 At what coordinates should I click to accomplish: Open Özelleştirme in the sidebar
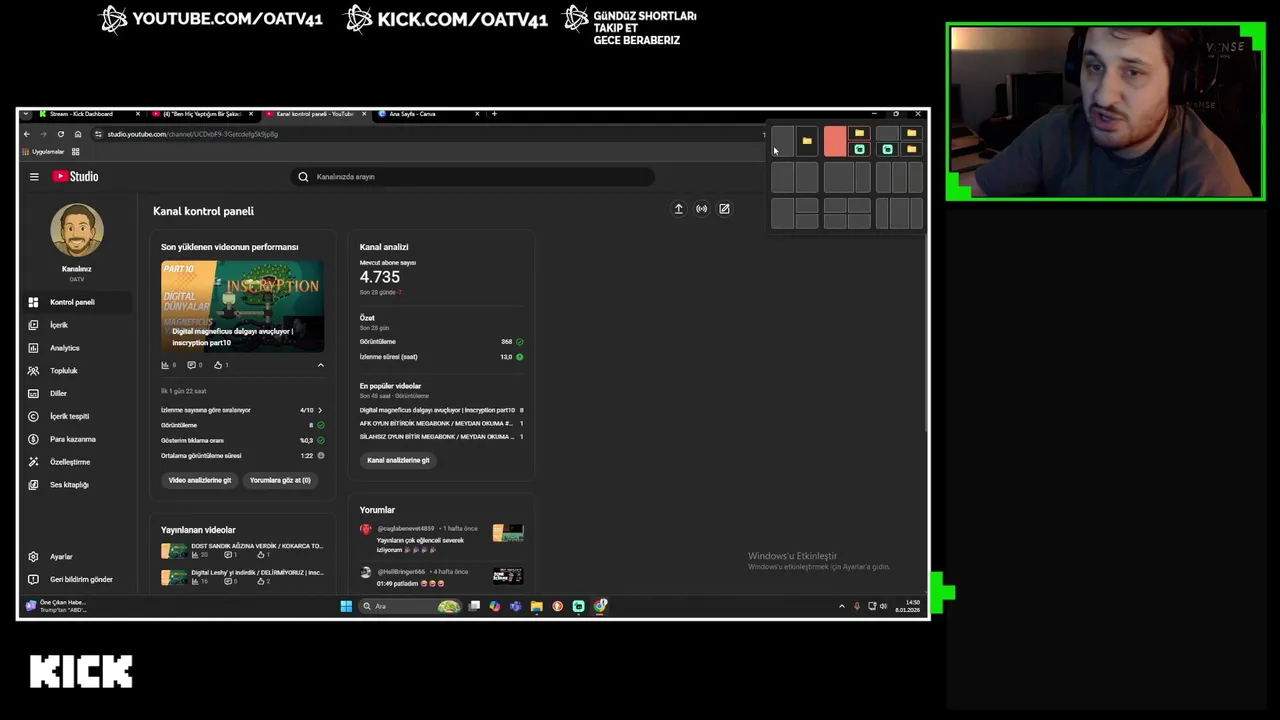pos(76,462)
